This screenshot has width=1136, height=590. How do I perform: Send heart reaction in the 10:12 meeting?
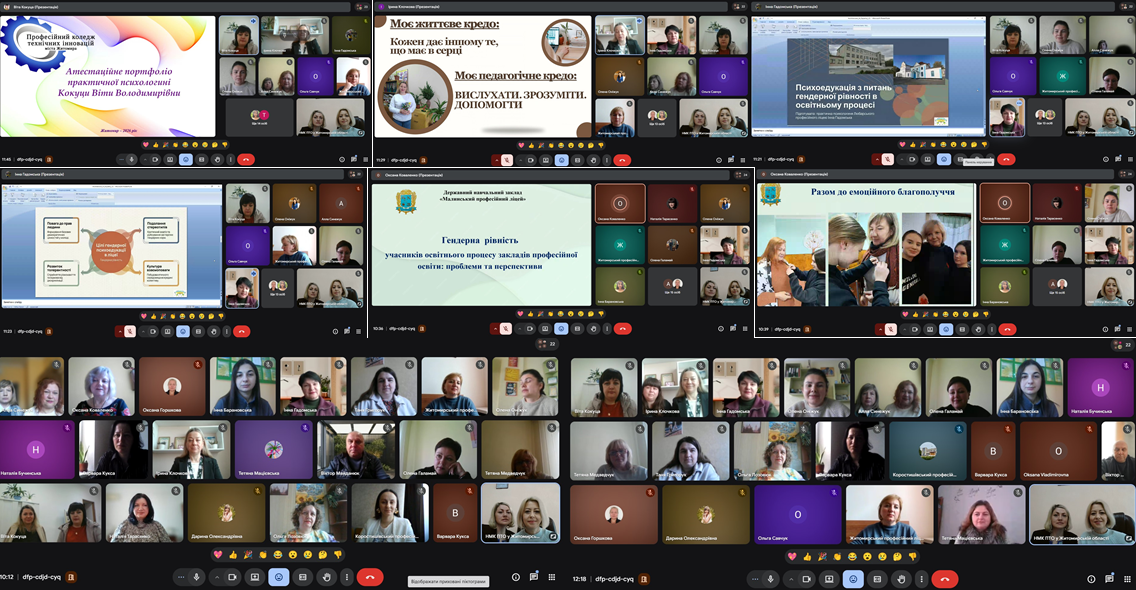(x=217, y=555)
